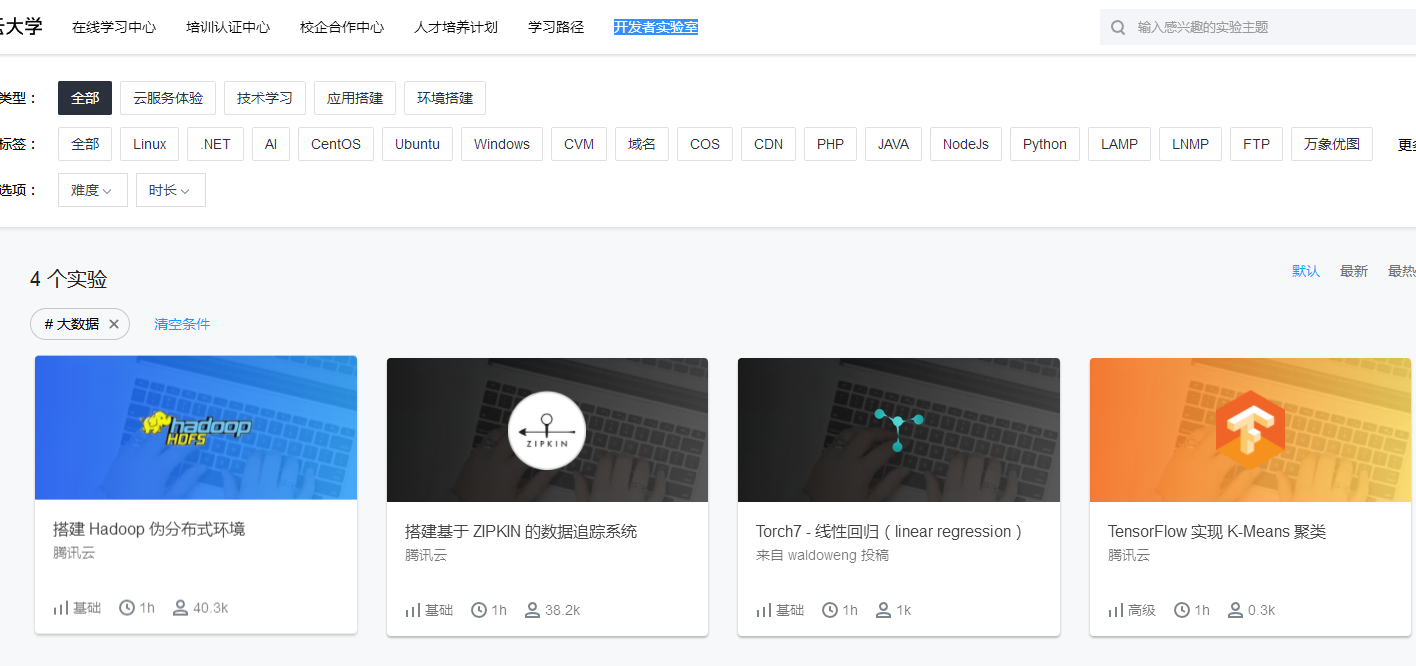Open 人才培养计划 in the top navigation

(x=456, y=27)
